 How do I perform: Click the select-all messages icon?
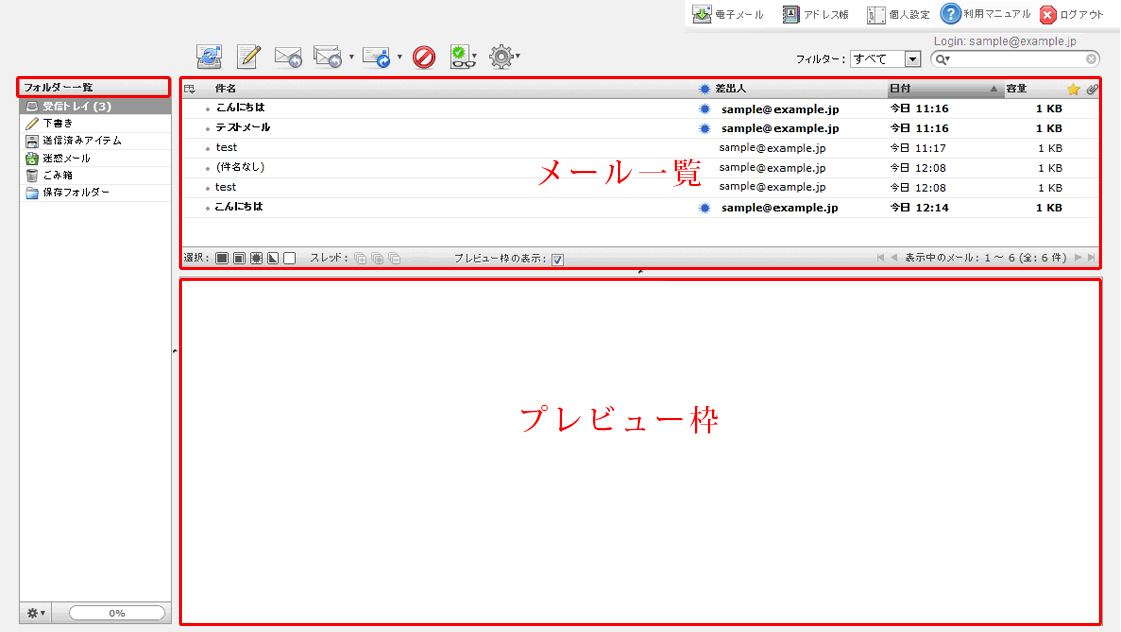pos(222,258)
